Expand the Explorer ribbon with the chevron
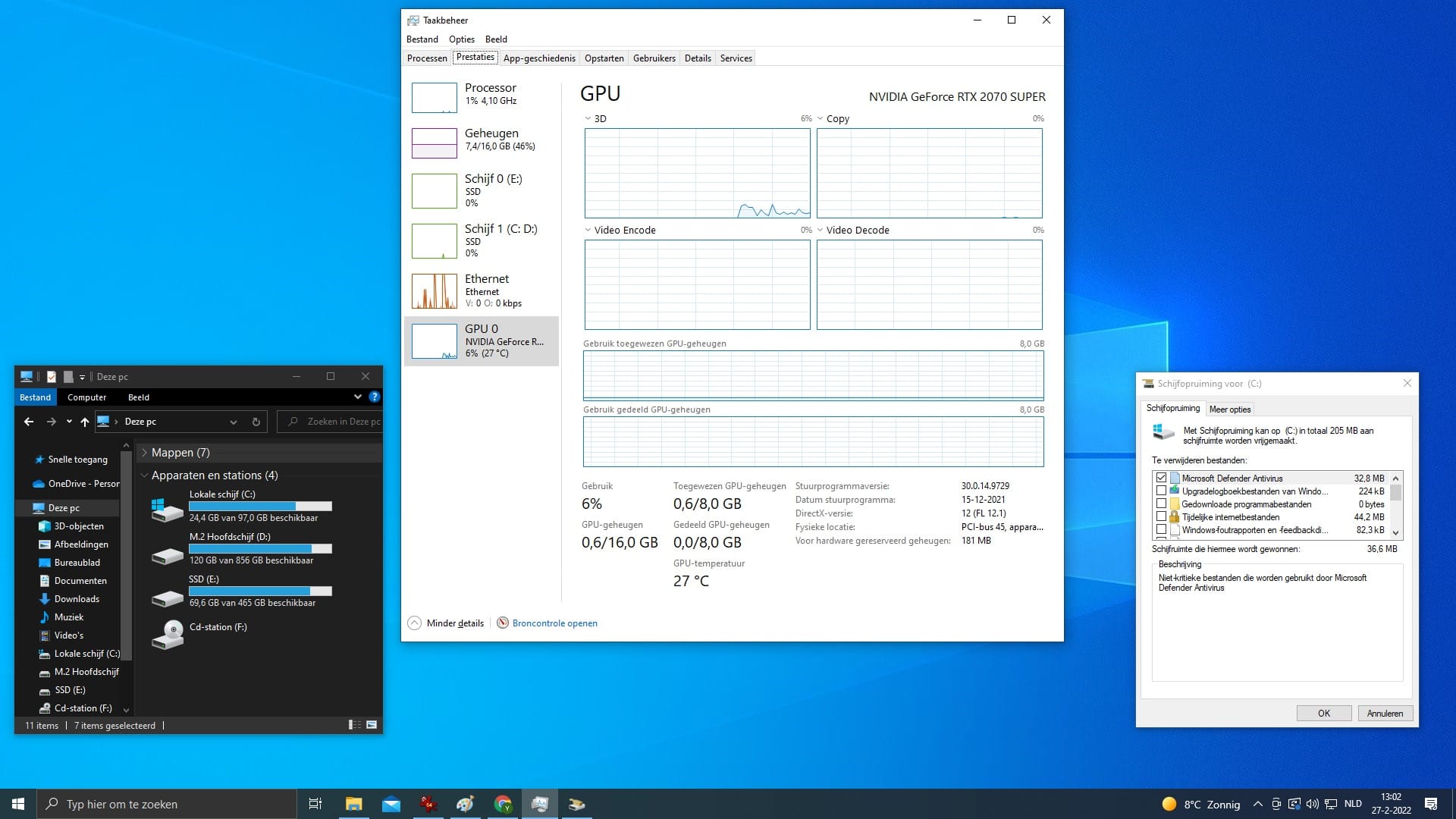 358,397
